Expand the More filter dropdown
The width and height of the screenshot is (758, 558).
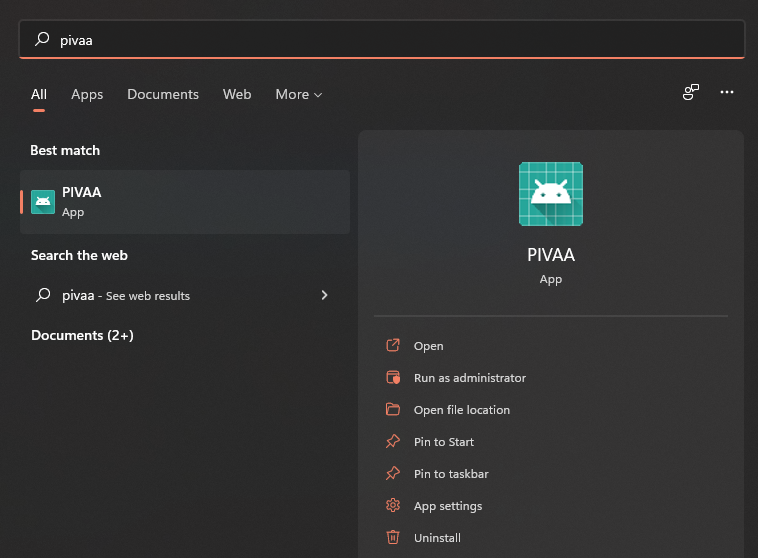coord(299,94)
